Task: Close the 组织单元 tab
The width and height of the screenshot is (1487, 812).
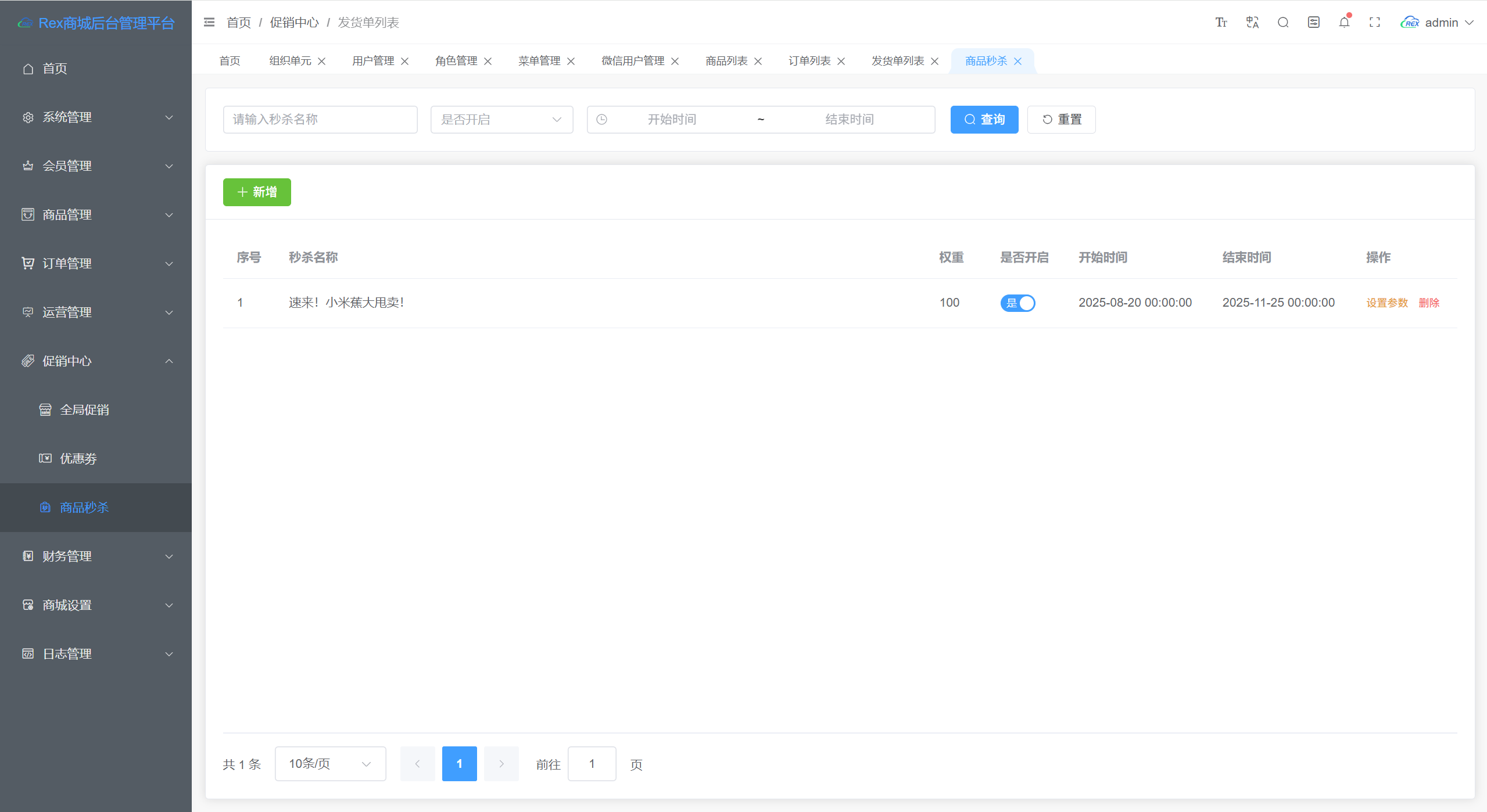Action: coord(321,61)
